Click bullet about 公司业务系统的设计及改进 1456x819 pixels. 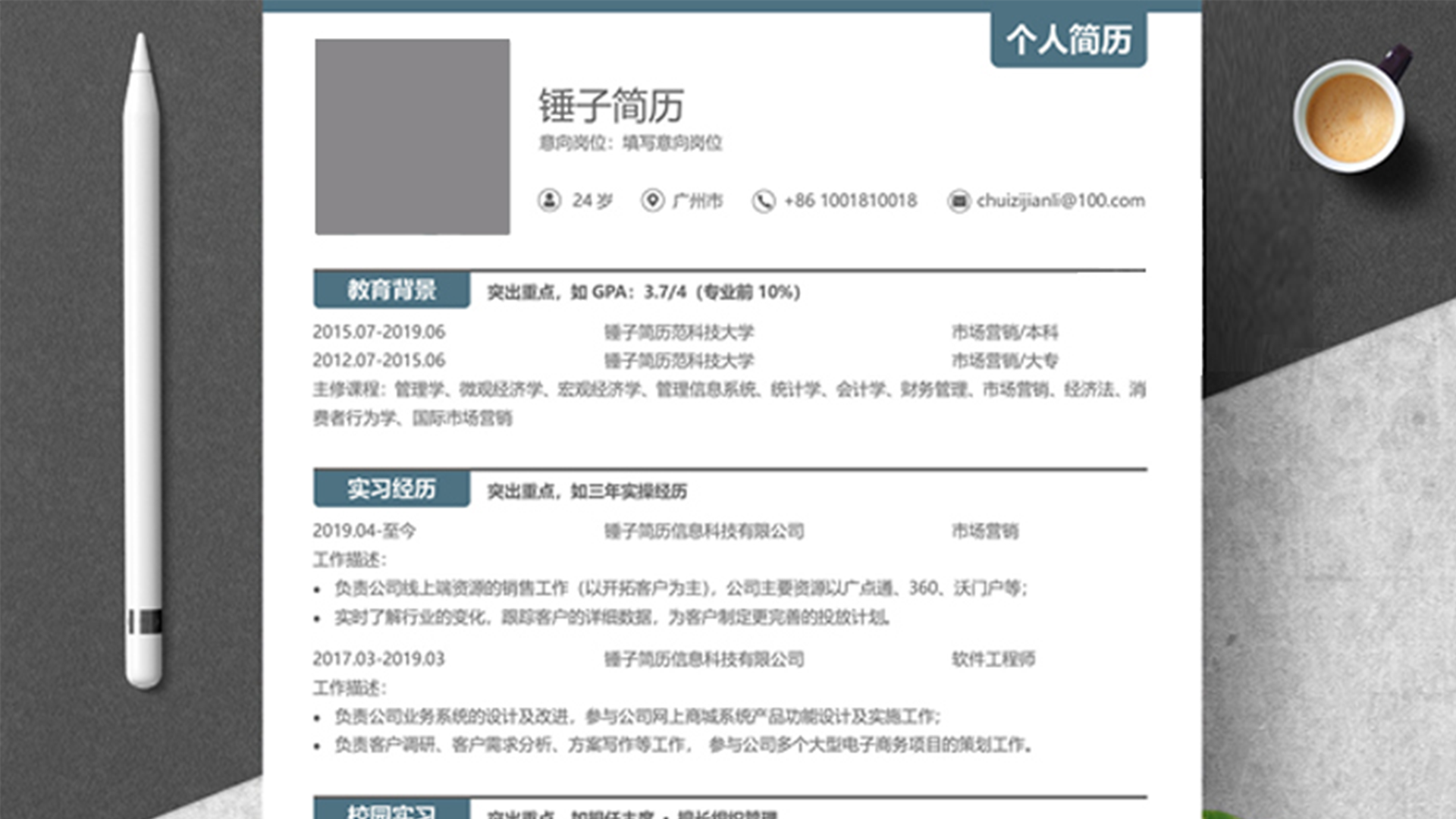638,717
